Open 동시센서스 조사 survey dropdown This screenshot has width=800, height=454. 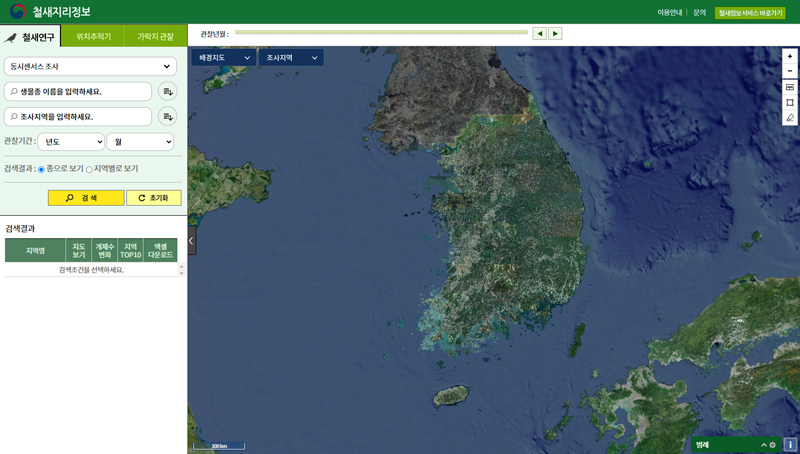click(x=90, y=66)
